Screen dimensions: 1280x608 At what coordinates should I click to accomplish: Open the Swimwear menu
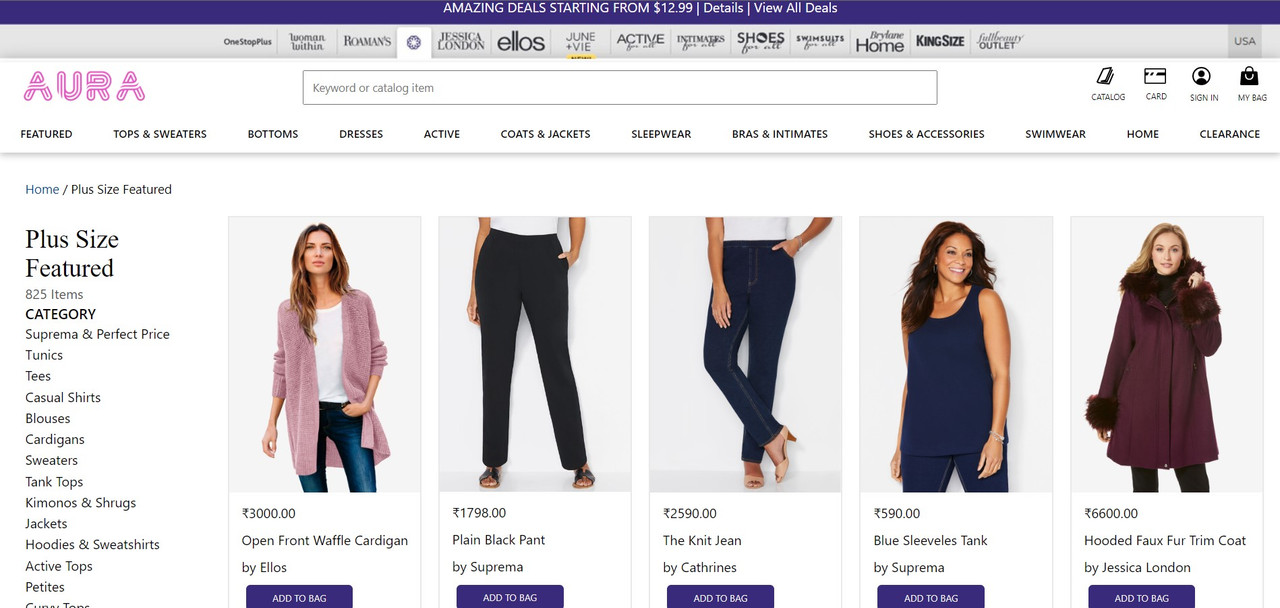click(1055, 134)
